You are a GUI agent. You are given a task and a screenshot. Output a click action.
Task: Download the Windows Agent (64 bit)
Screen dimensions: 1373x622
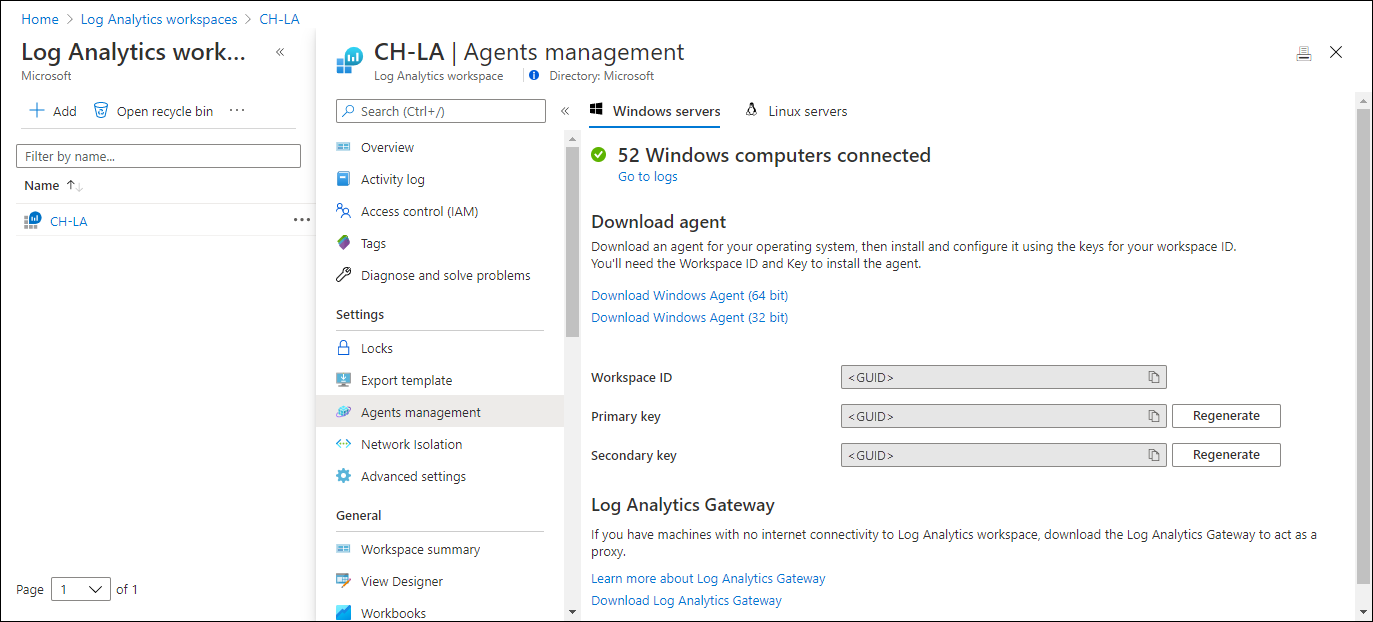point(689,295)
